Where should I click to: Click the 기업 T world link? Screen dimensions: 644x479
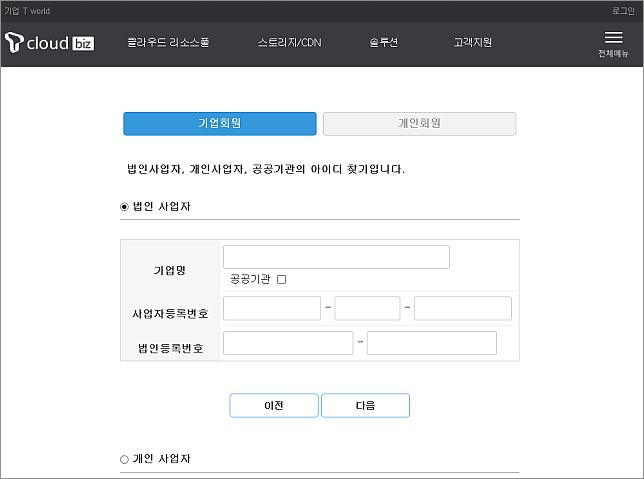pos(27,11)
